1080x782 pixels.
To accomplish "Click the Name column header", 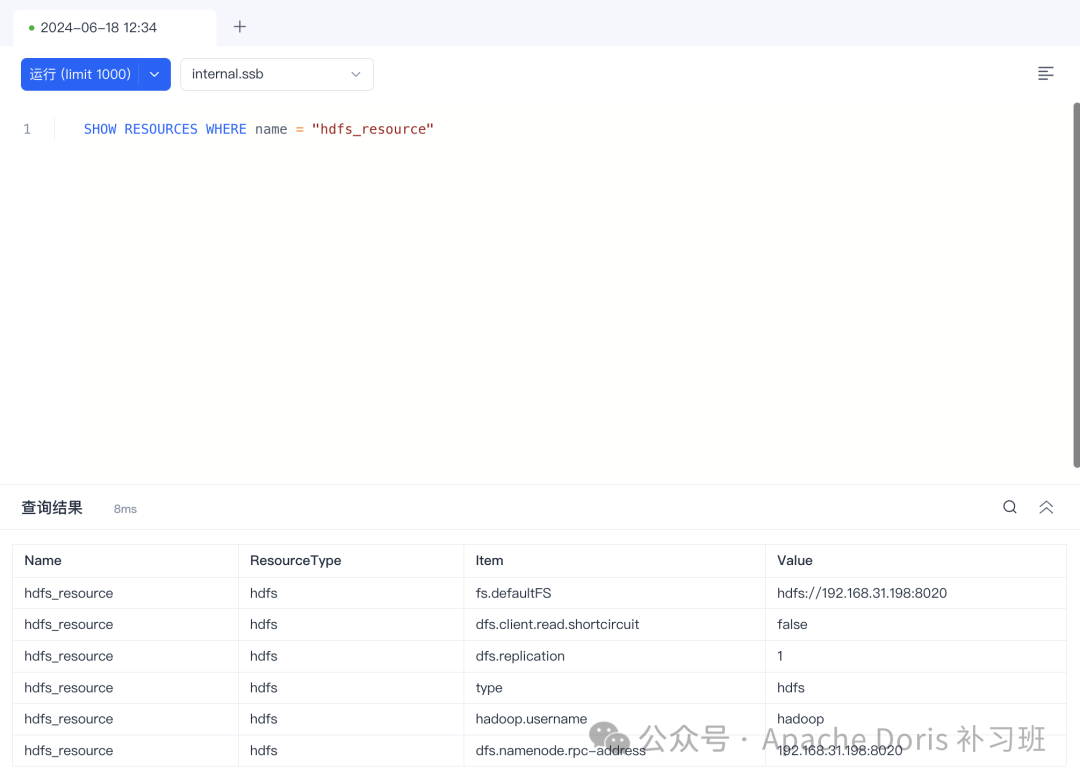I will point(125,561).
